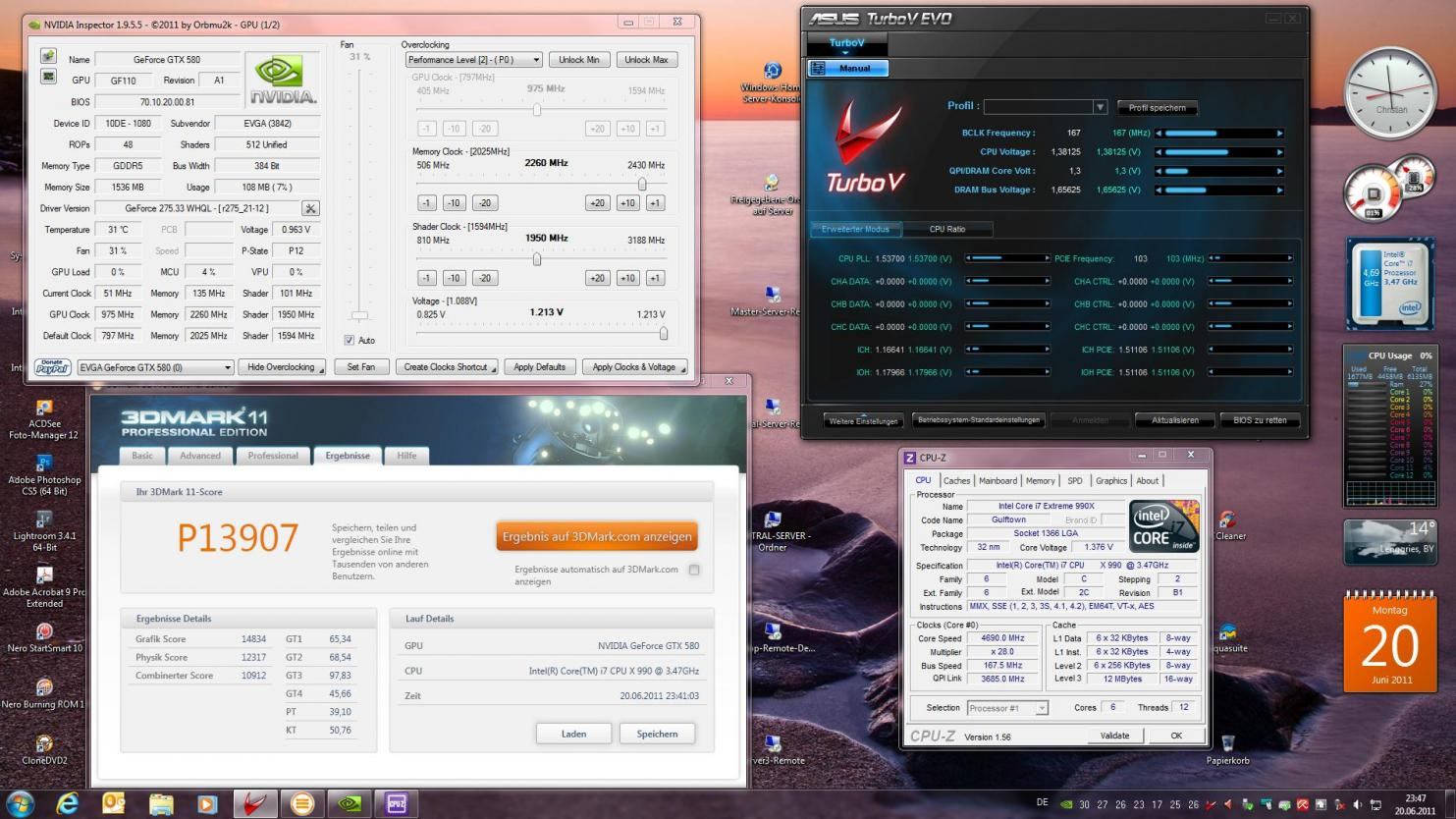
Task: Open the driver profile settings wrench icon
Action: pyautogui.click(x=310, y=208)
